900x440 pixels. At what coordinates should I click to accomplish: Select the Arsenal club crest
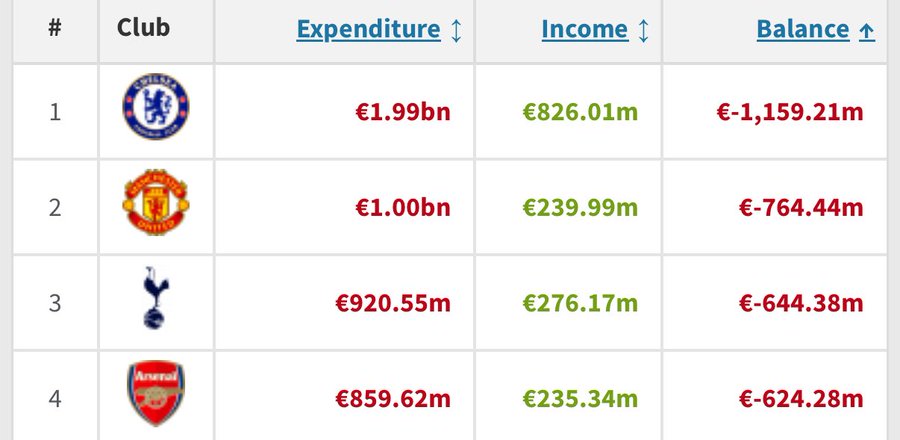pyautogui.click(x=155, y=395)
